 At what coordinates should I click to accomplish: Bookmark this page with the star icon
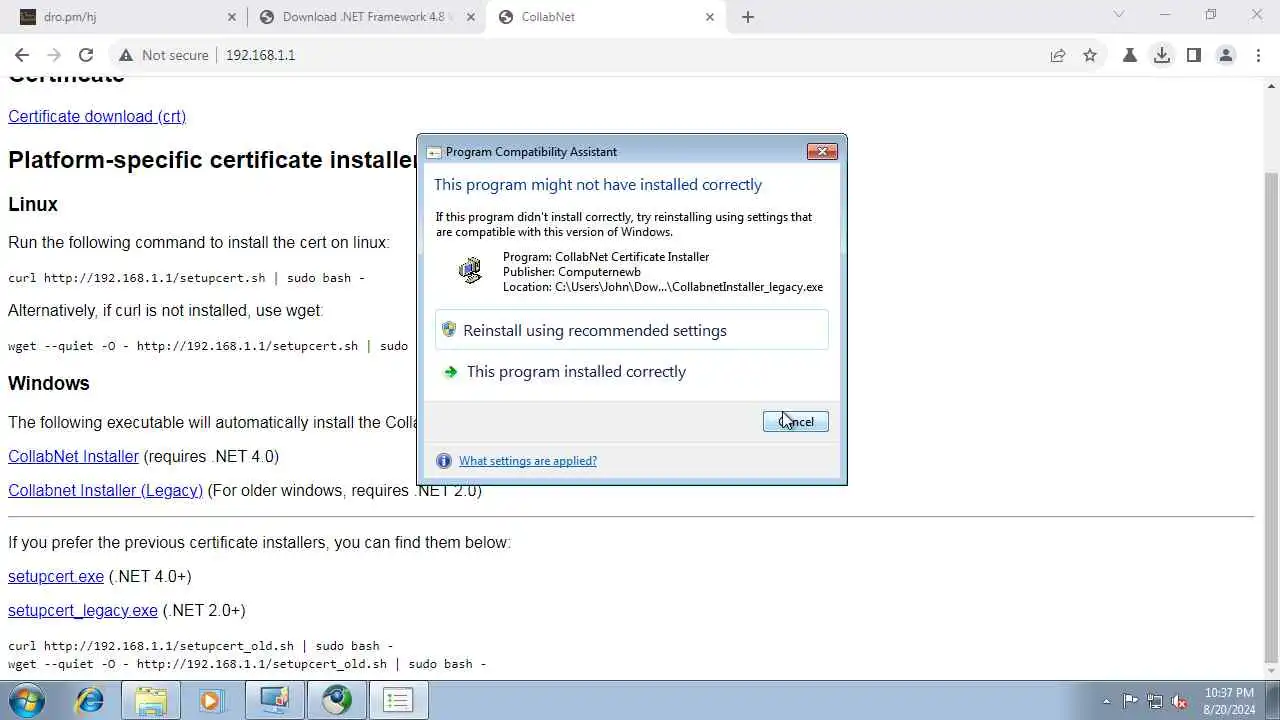[x=1090, y=55]
